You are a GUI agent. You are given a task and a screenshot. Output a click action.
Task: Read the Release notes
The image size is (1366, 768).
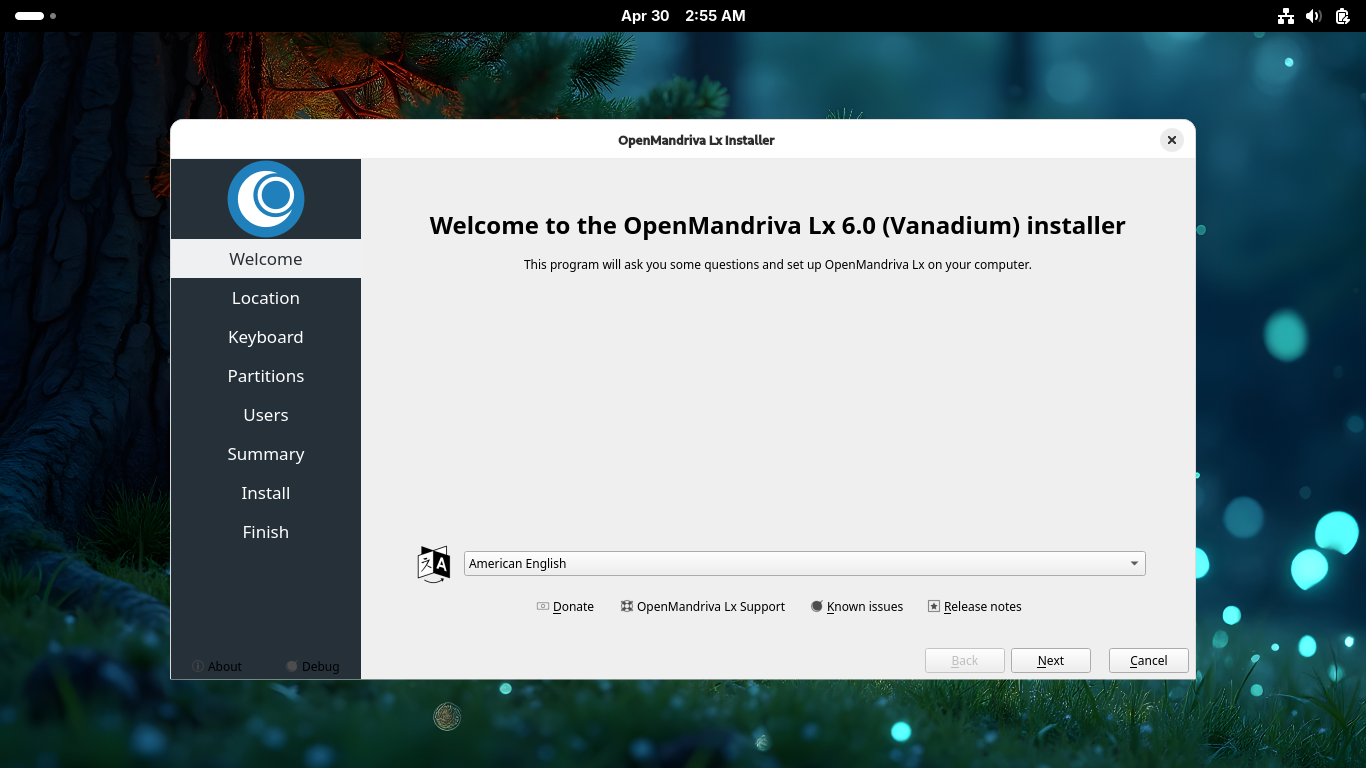click(975, 607)
